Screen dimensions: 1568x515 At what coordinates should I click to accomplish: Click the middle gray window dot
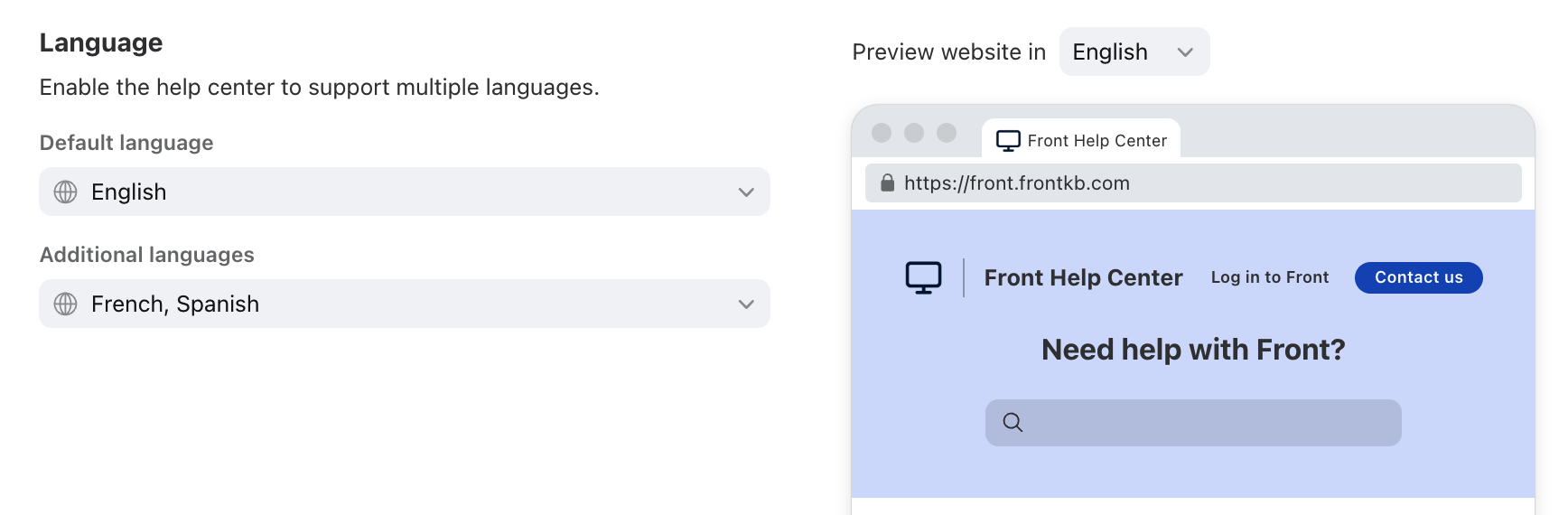914,133
